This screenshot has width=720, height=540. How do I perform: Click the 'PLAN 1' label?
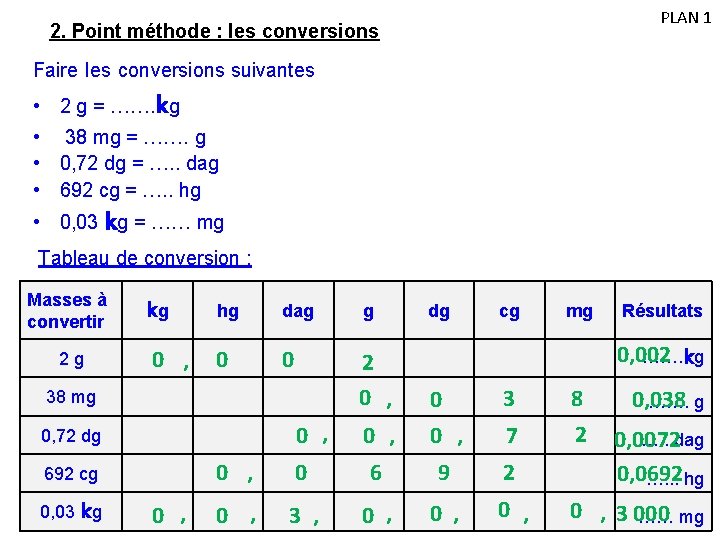[x=685, y=19]
